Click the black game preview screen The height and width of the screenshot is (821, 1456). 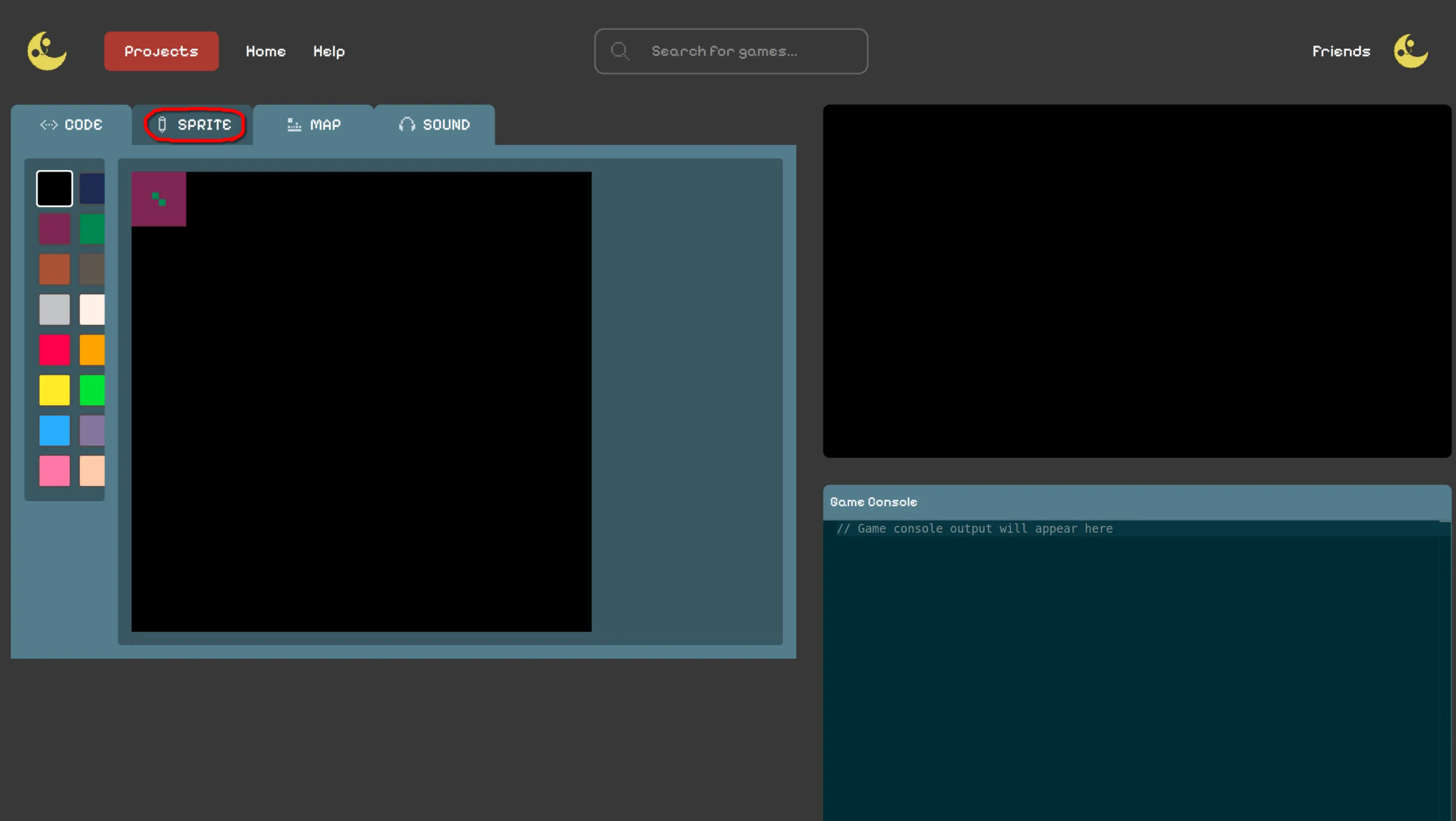[x=1137, y=281]
